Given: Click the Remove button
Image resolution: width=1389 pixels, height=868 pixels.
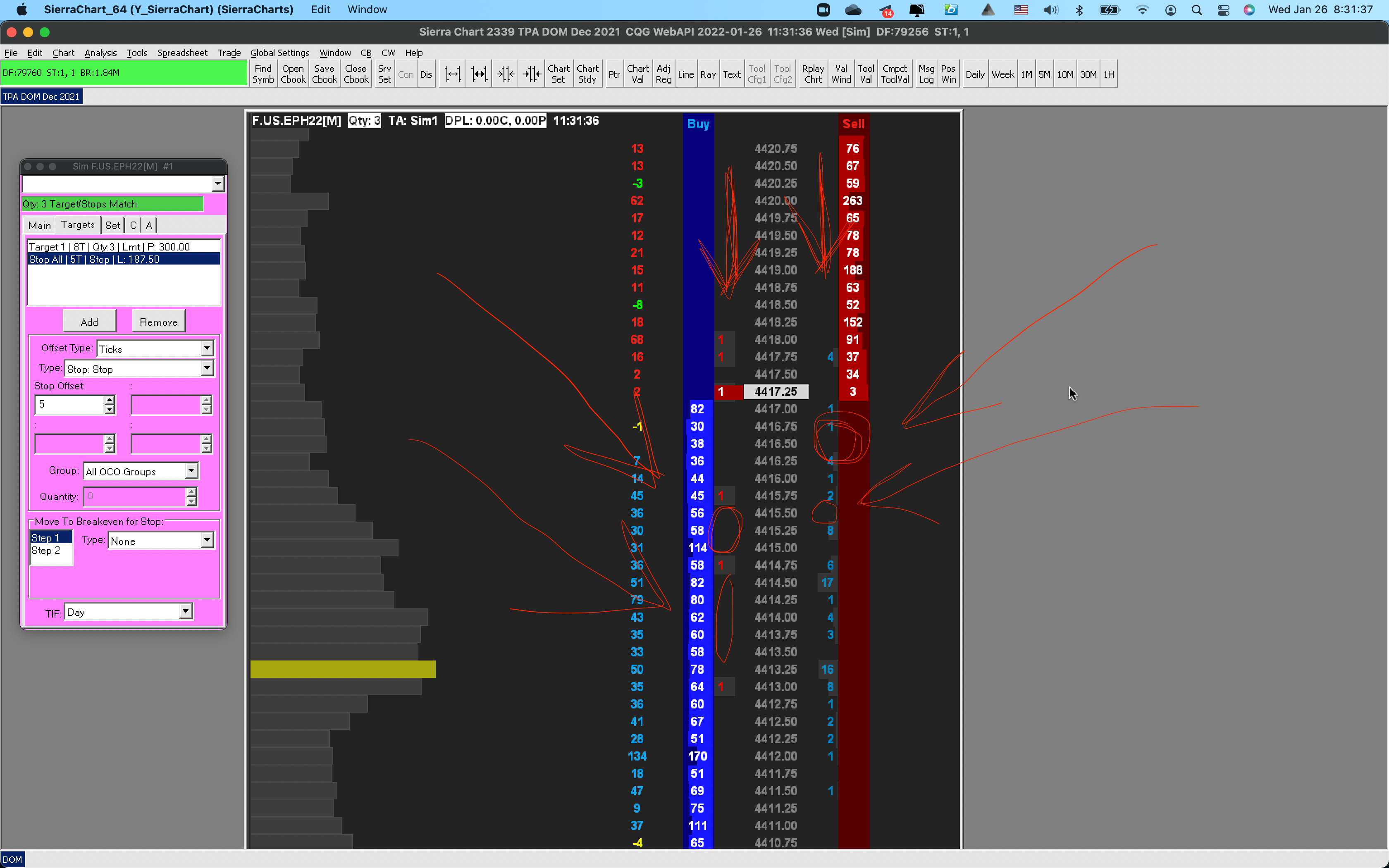Looking at the screenshot, I should tap(158, 322).
